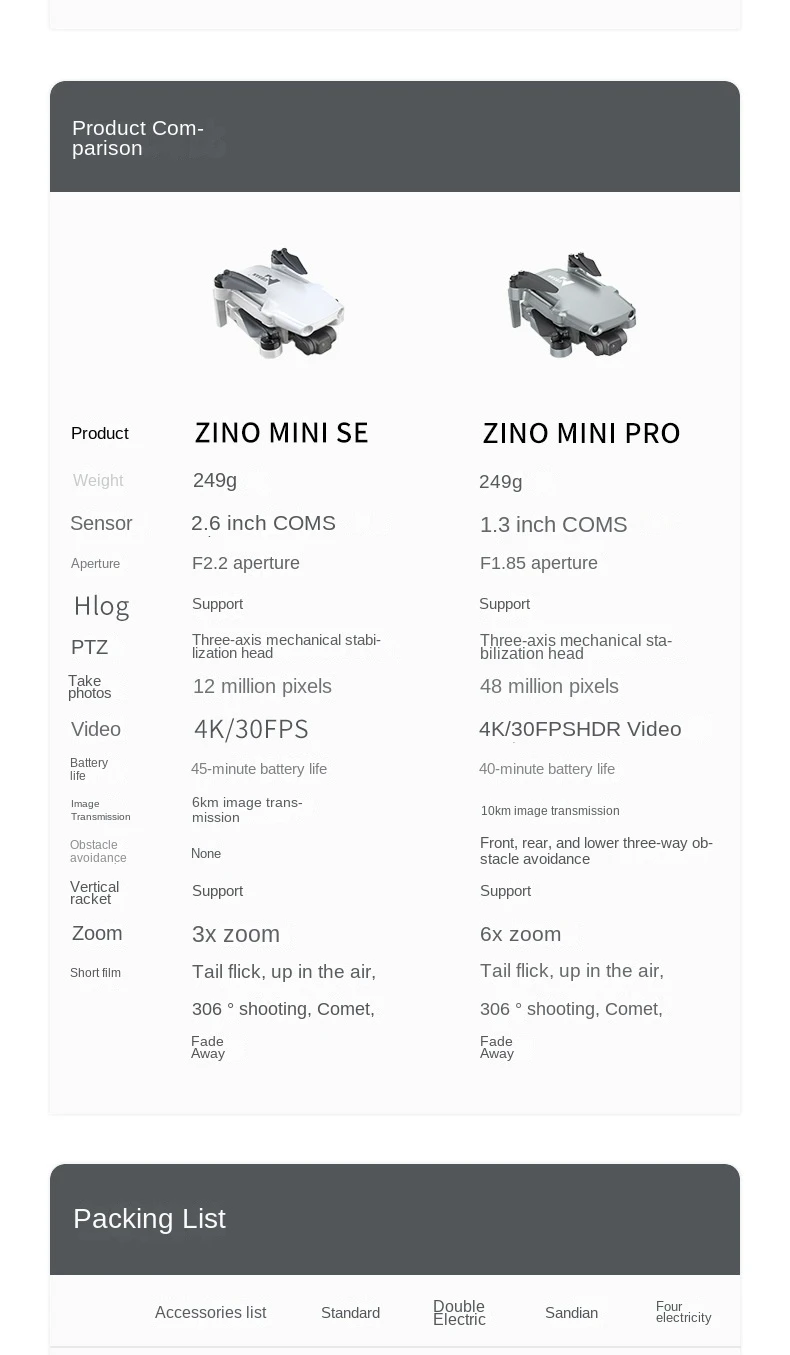This screenshot has height=1355, width=790.
Task: Click the Hlog row label
Action: (101, 606)
